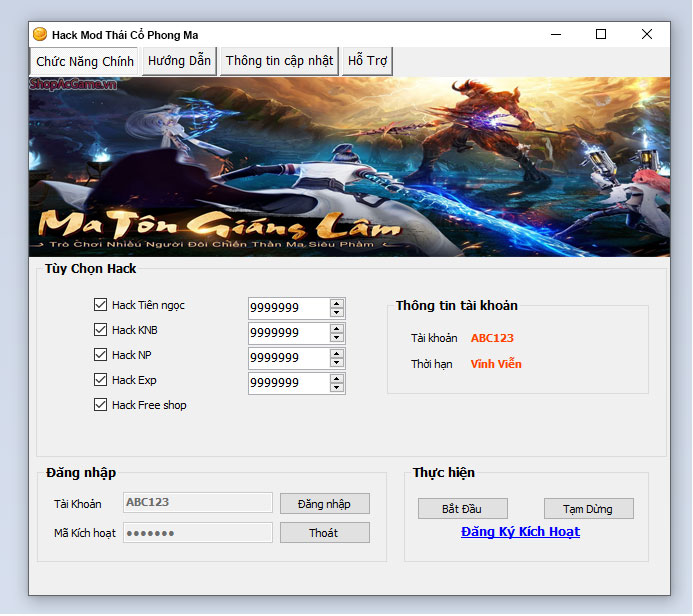693x616 pixels.
Task: Raise the NP value using up arrow
Action: pos(337,354)
